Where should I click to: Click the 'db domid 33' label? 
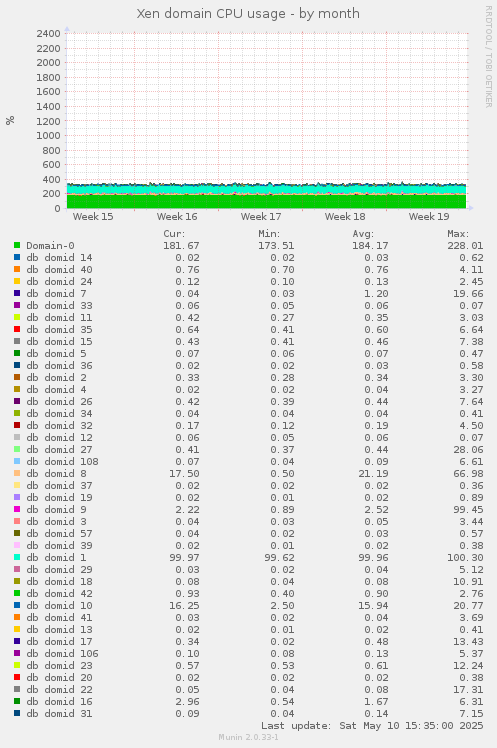[59, 305]
